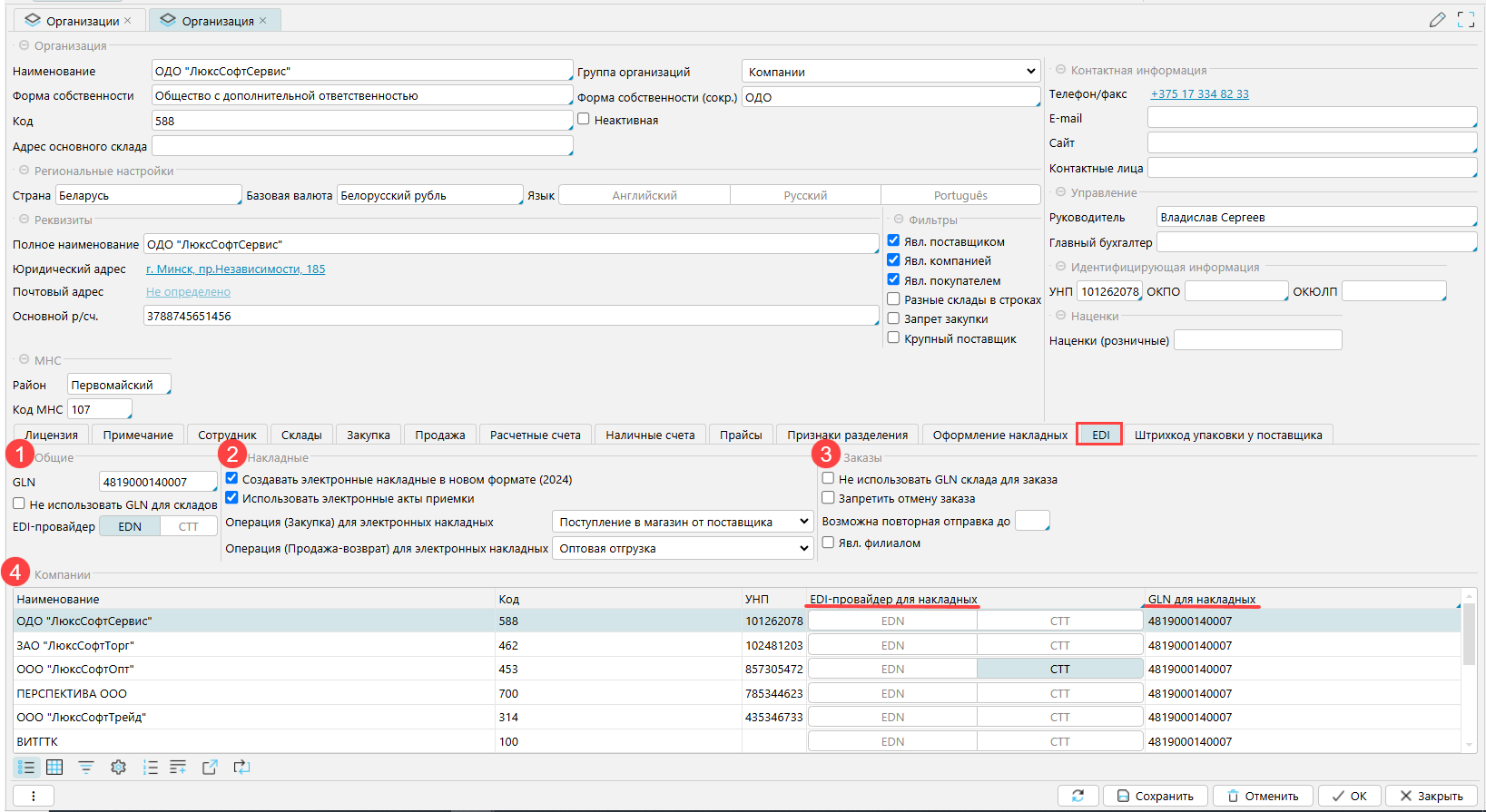Screen dimensions: 1486x812
Task: Open the legal address link 'г. Минск, пр.Независимости, 185'
Action: 235,269
